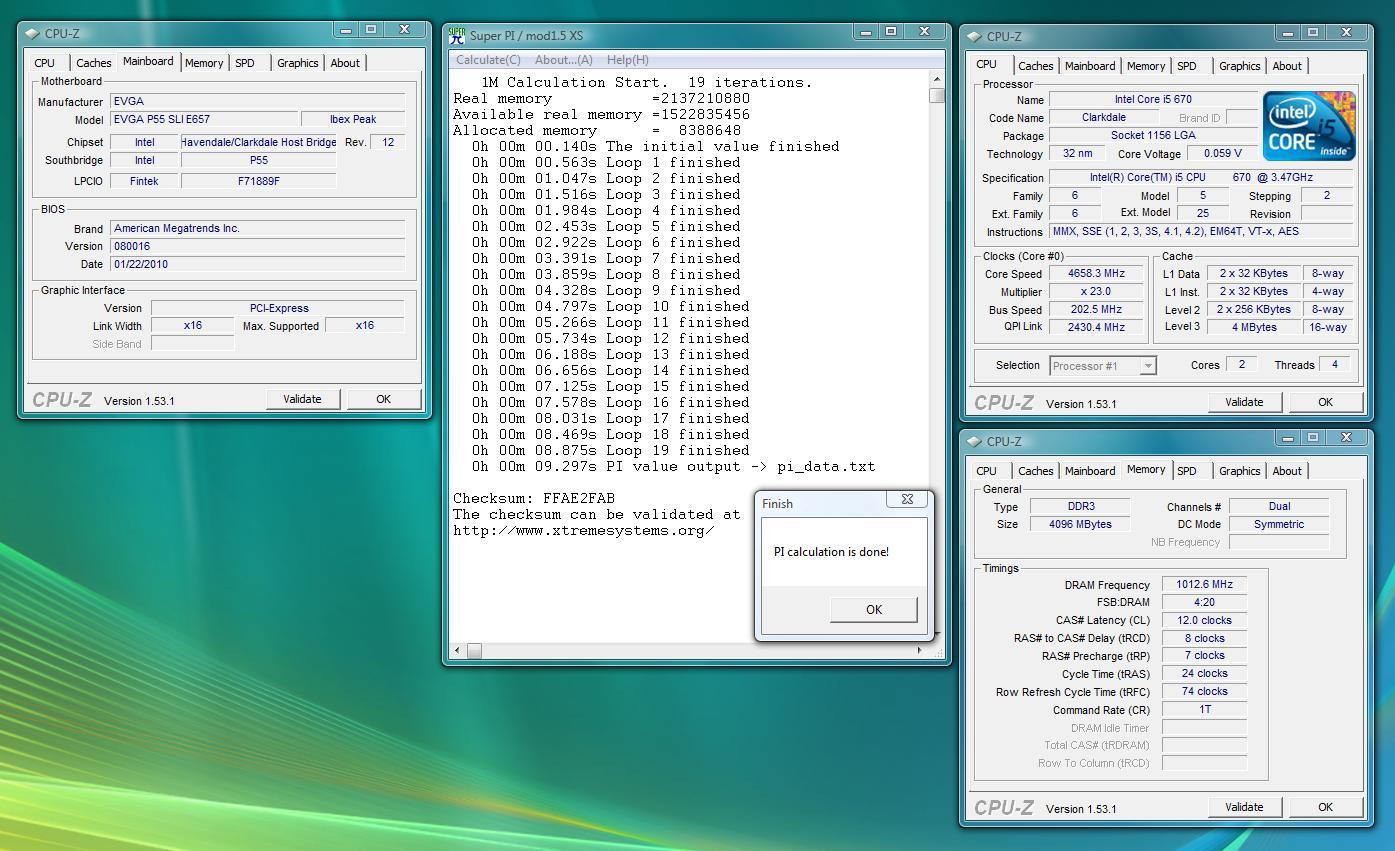Click CPU-Z icon in CPU tab window title bar

click(x=974, y=37)
